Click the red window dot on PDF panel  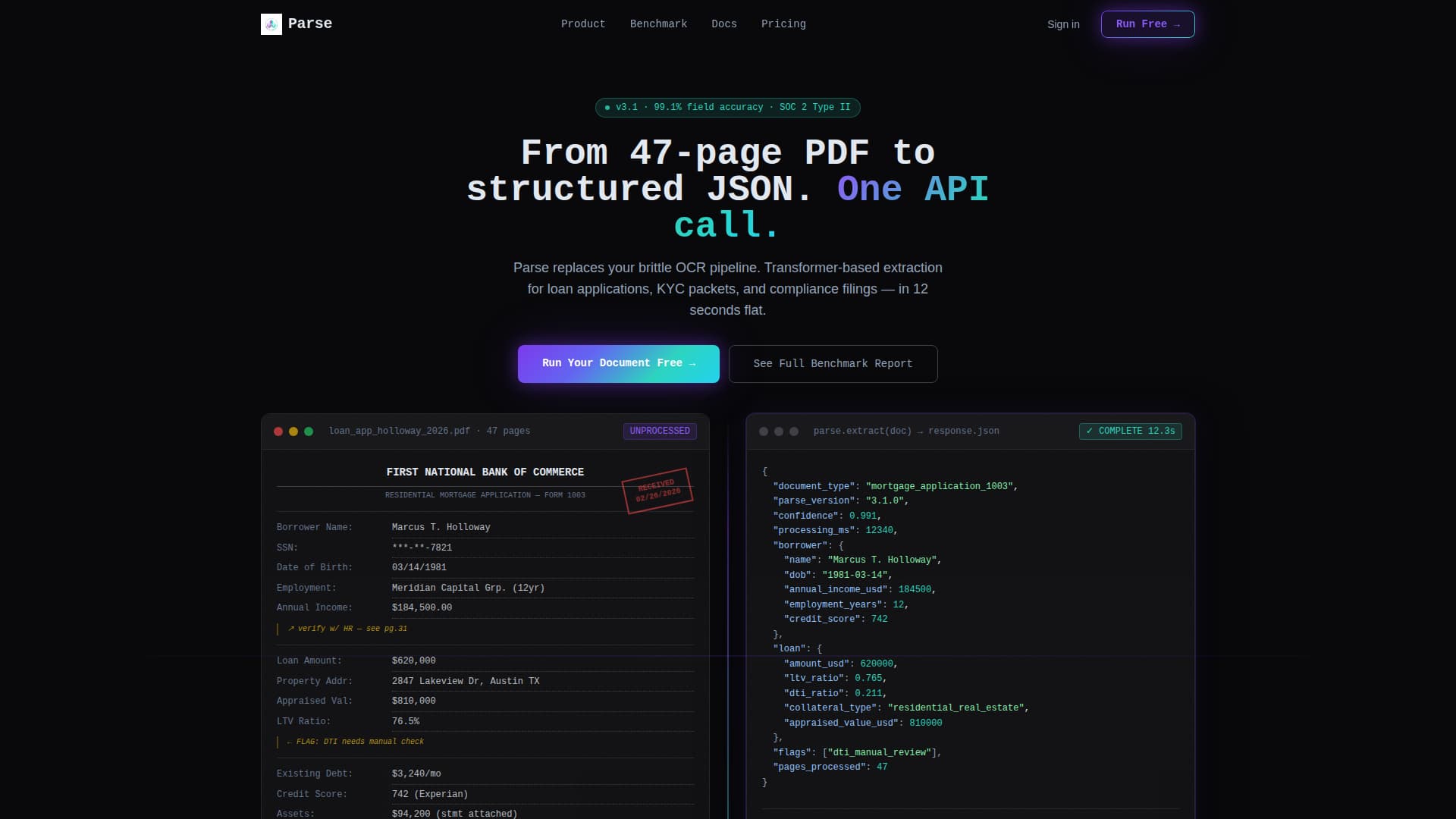[278, 431]
